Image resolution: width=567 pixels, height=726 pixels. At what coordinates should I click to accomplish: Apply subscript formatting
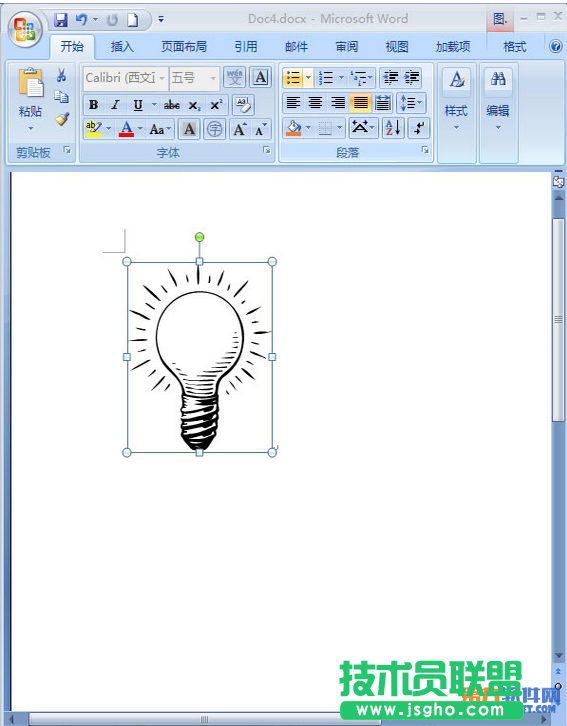(x=194, y=105)
